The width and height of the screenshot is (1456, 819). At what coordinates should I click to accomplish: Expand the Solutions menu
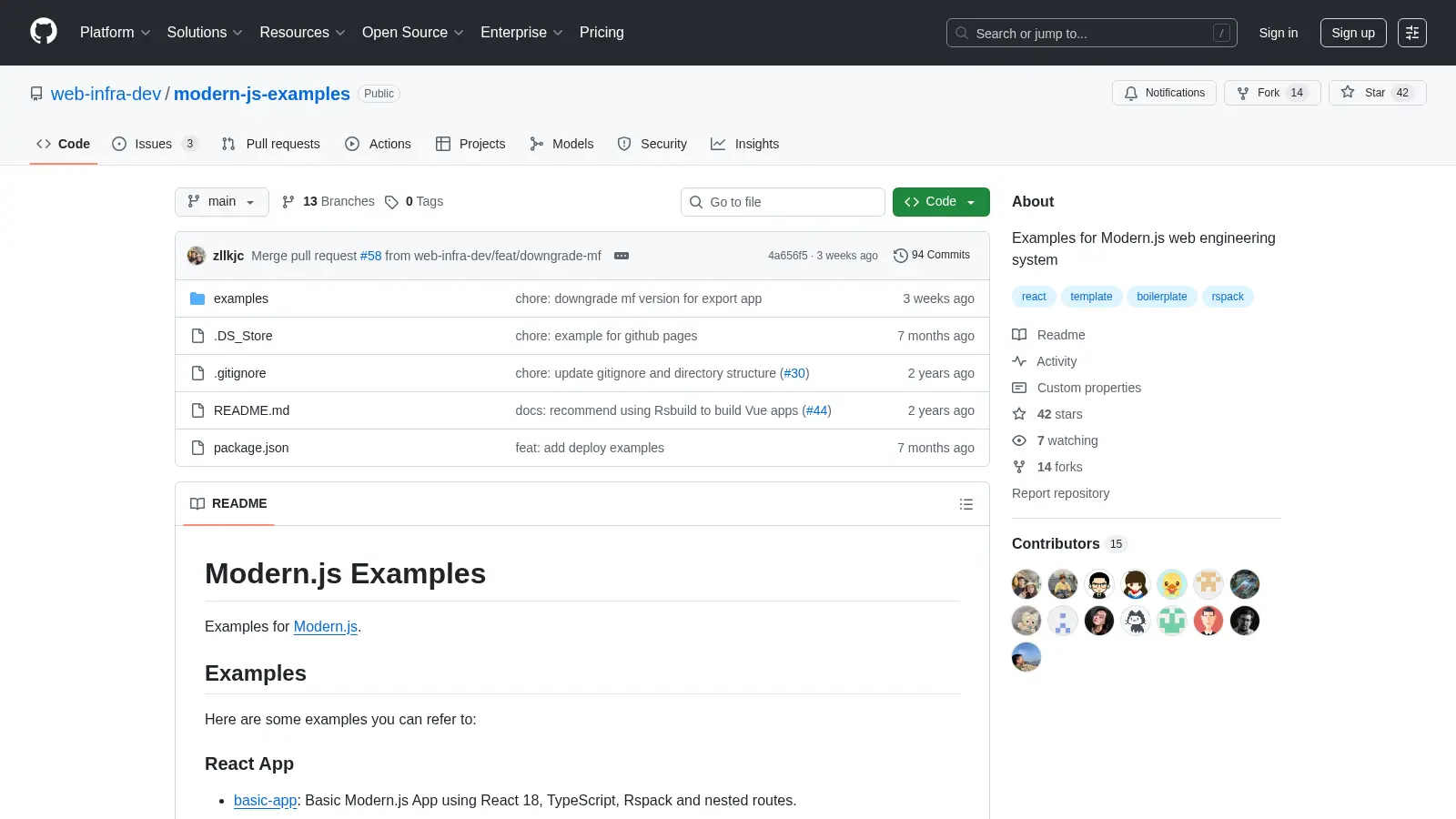tap(205, 33)
